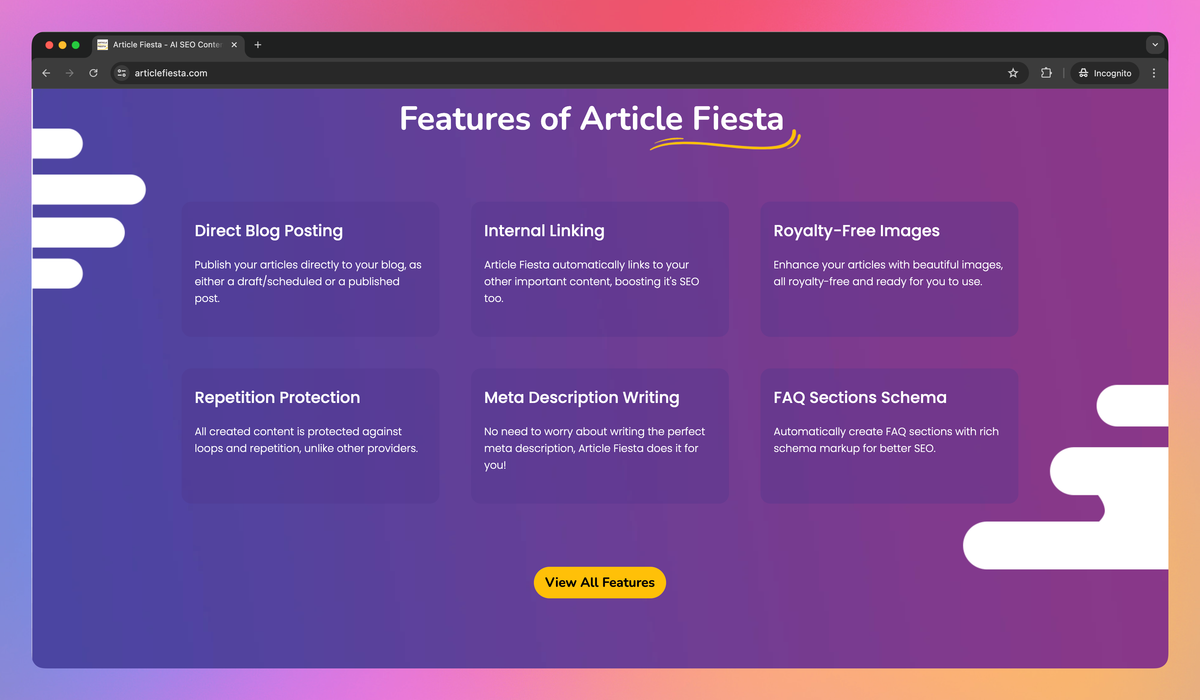1200x700 pixels.
Task: Click the Royalty-Free Images heading
Action: 857,231
